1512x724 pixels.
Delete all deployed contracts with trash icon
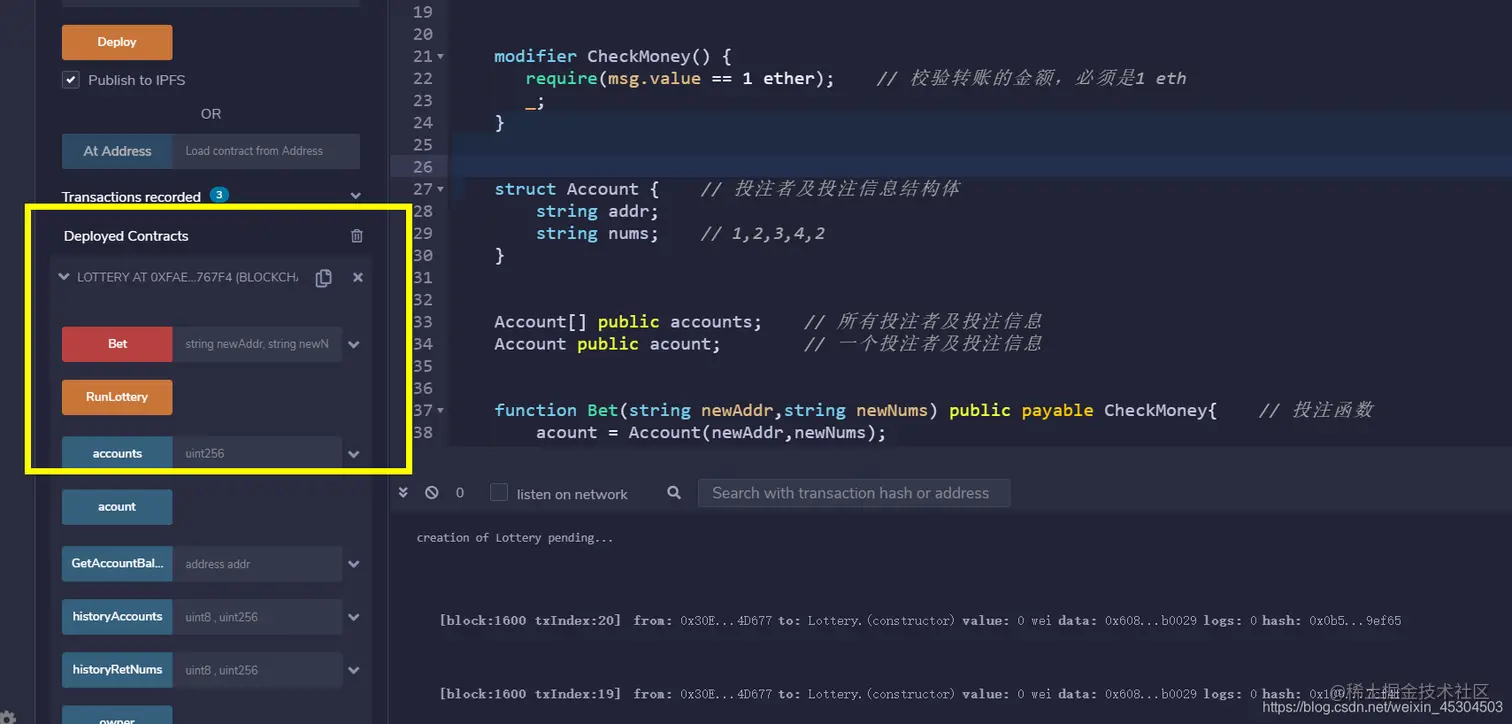pos(357,236)
